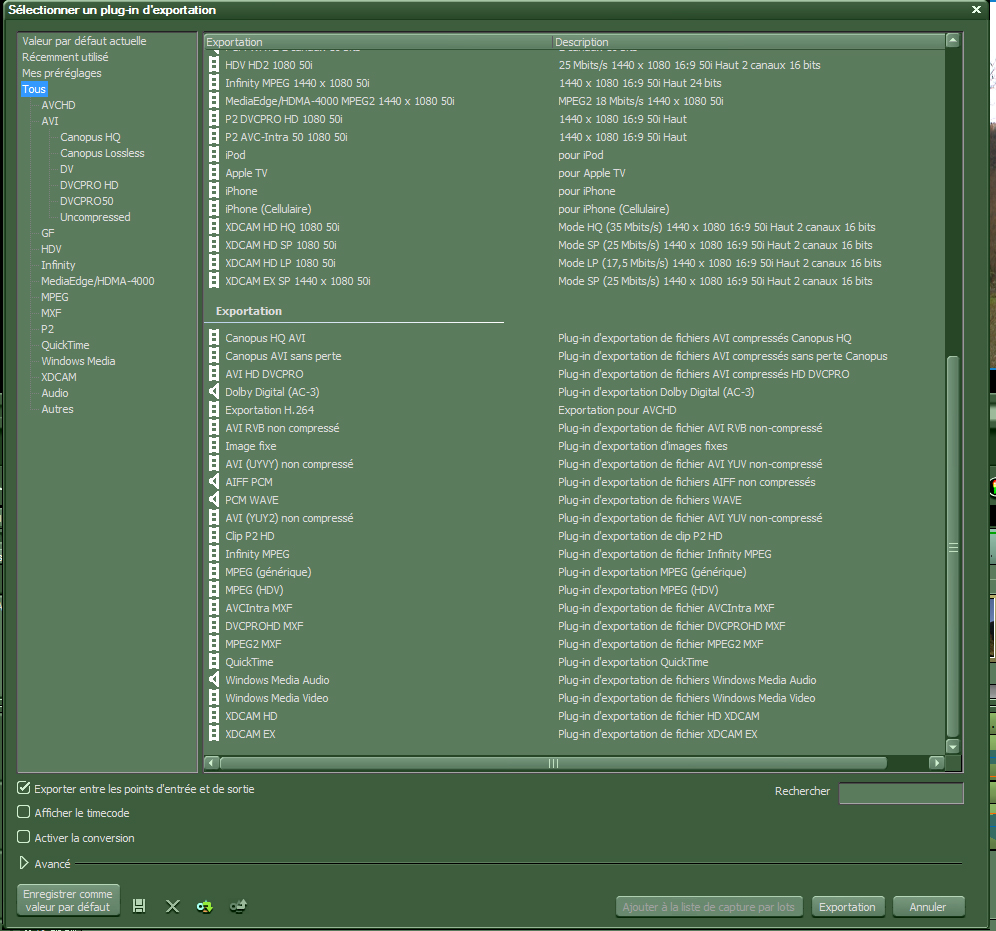Click the vertical scrollbar down arrow
Screen dimensions: 996x931
(952, 746)
